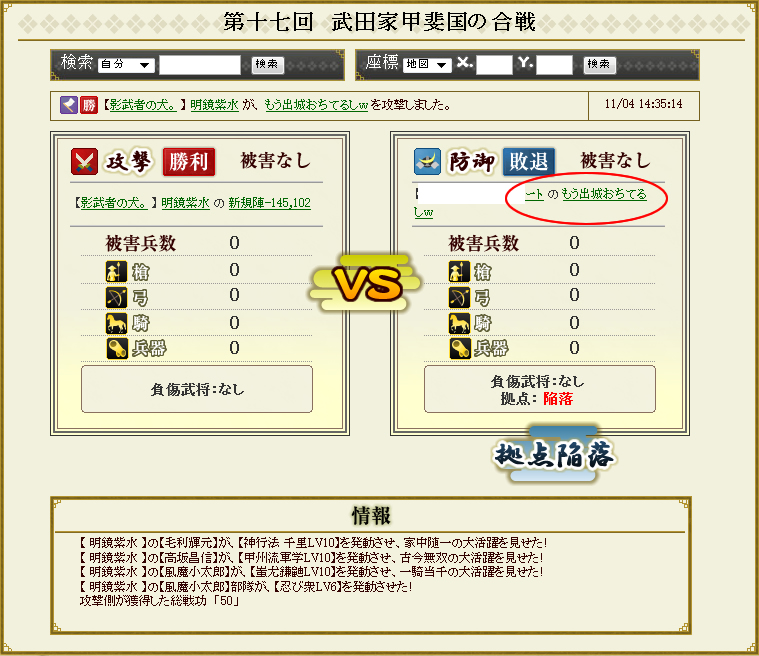Open the 新規陣-145,102 camp link
The height and width of the screenshot is (656, 759).
coord(270,203)
